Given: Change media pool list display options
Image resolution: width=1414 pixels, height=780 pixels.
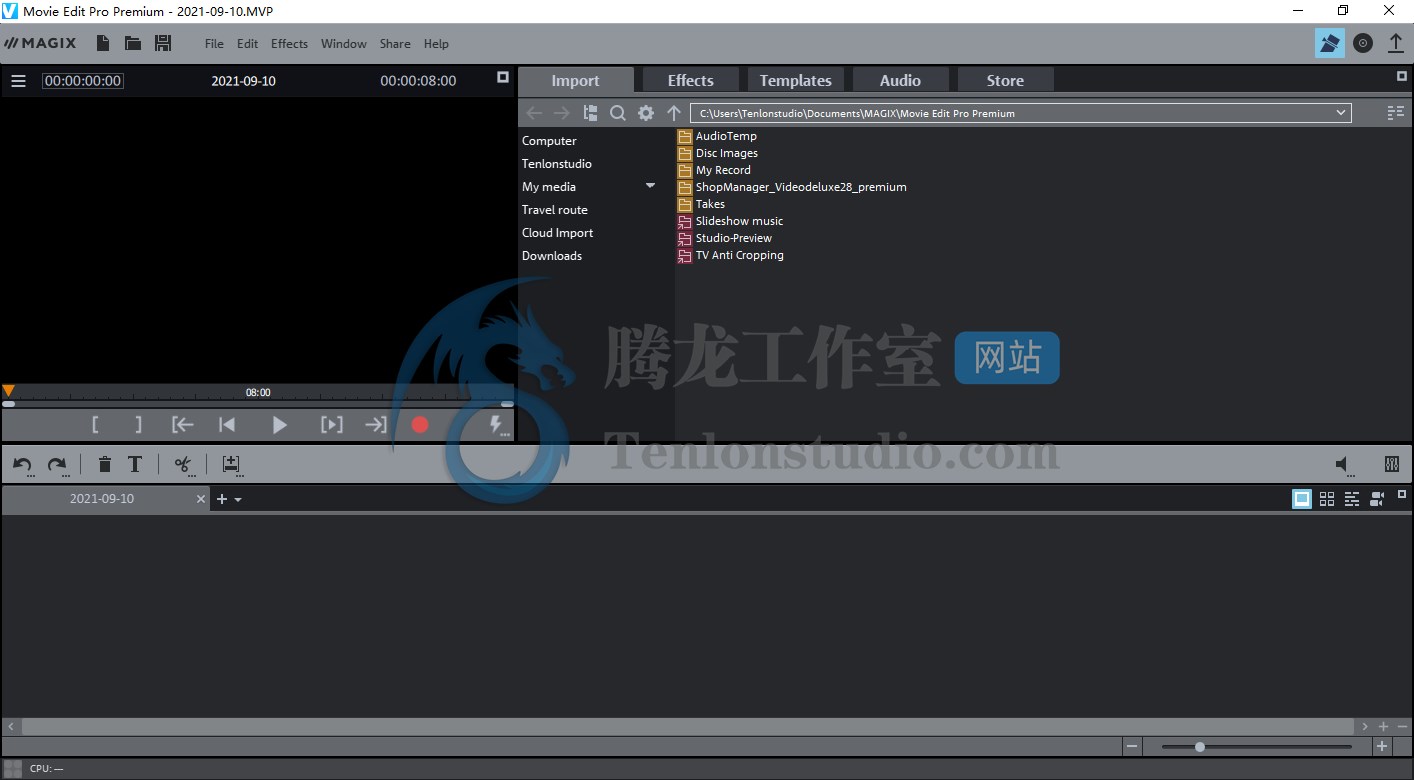Looking at the screenshot, I should tap(1395, 113).
